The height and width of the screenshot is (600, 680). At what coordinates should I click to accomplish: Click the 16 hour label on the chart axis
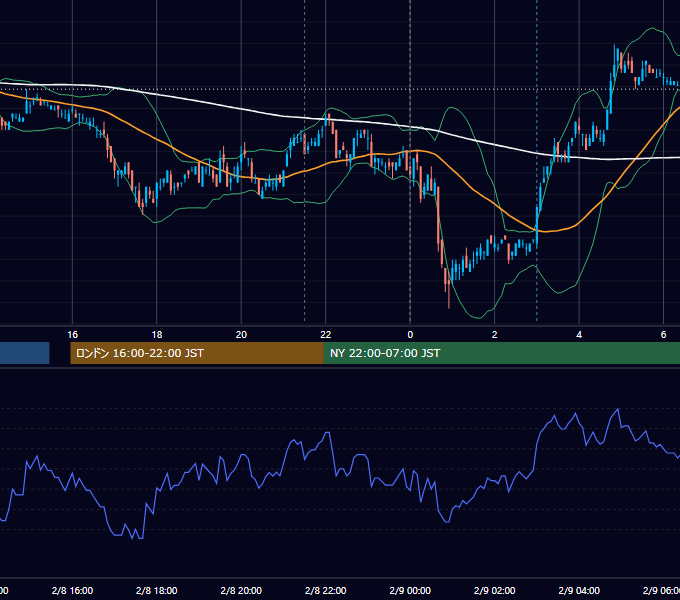tap(72, 335)
